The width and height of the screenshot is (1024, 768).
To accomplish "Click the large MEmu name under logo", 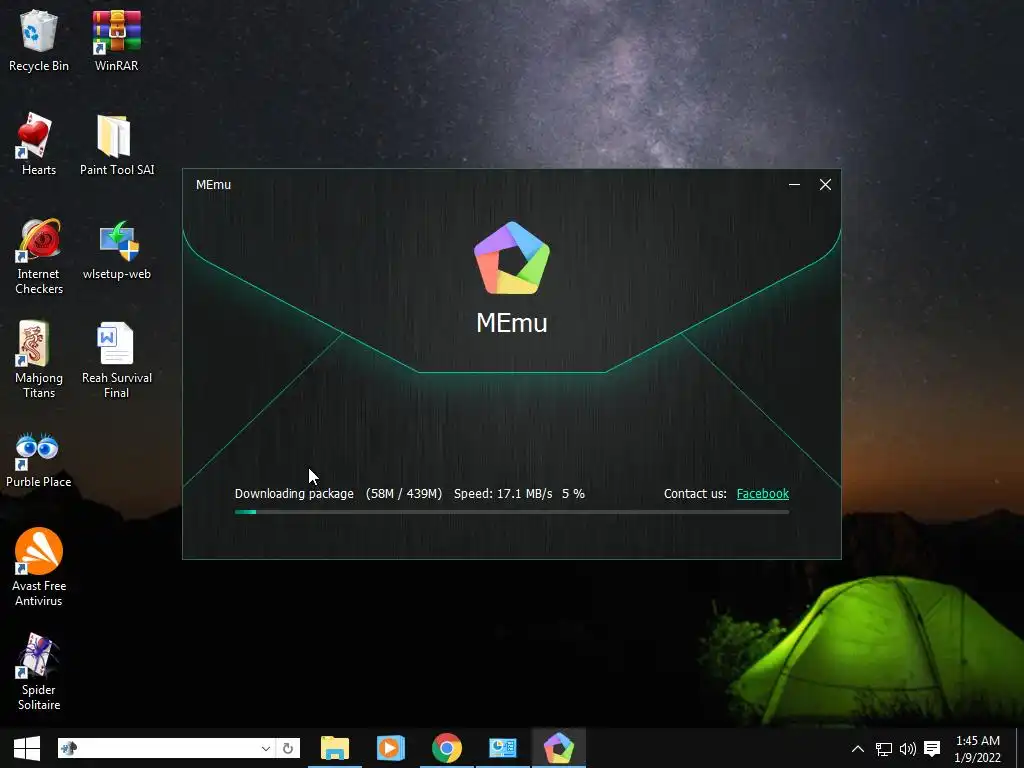I will tap(511, 323).
